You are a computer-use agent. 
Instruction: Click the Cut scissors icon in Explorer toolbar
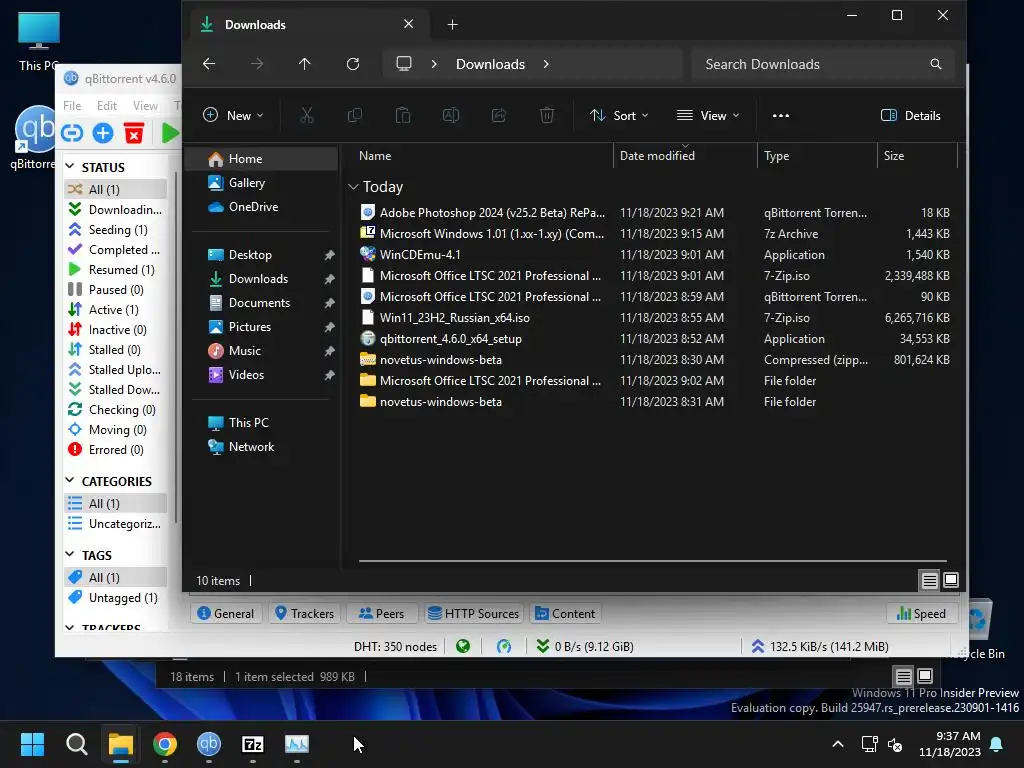[306, 116]
